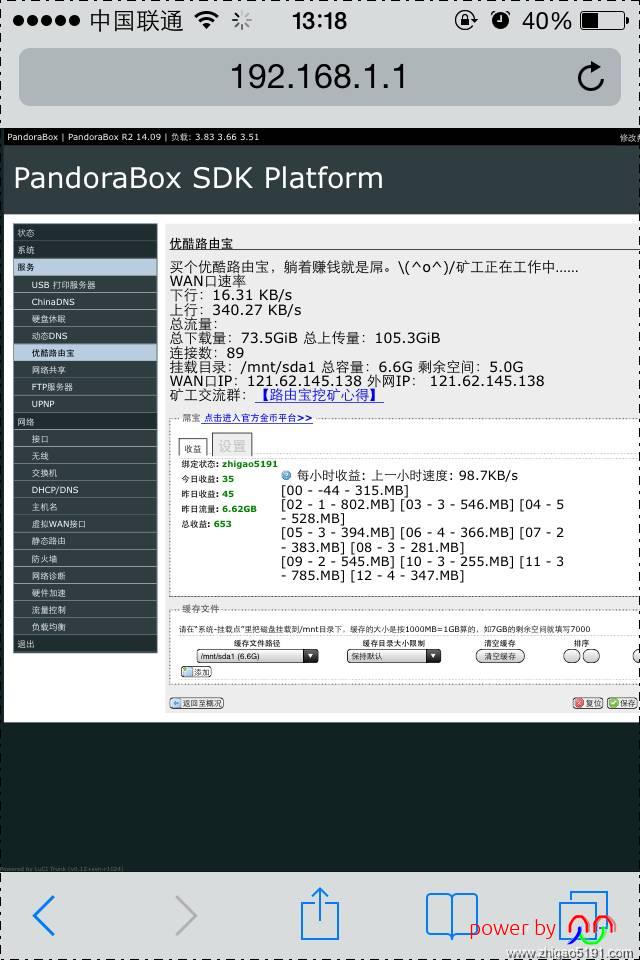The image size is (640, 960).
Task: Open the Safari share sheet icon
Action: click(320, 913)
